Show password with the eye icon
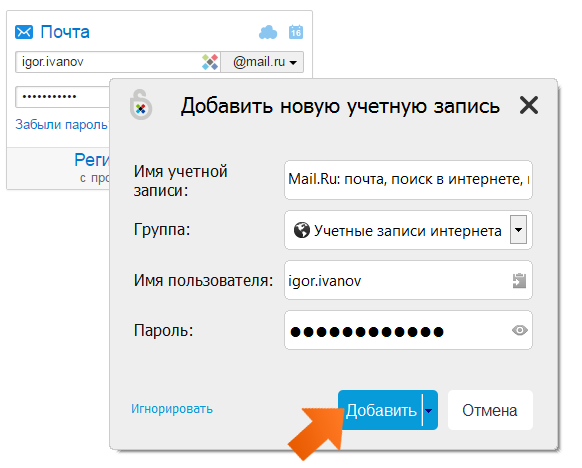The image size is (582, 468). pyautogui.click(x=520, y=330)
